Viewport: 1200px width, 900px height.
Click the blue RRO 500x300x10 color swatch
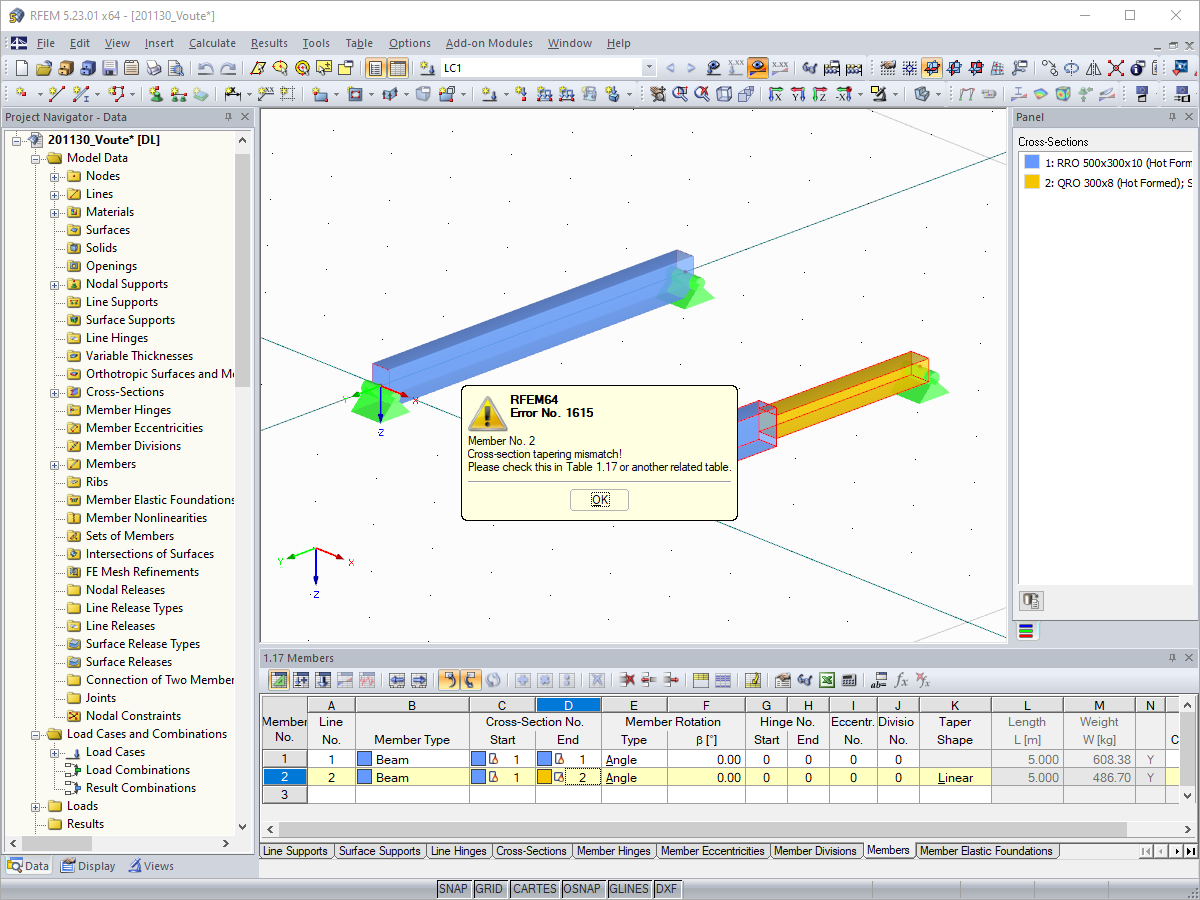coord(1031,163)
